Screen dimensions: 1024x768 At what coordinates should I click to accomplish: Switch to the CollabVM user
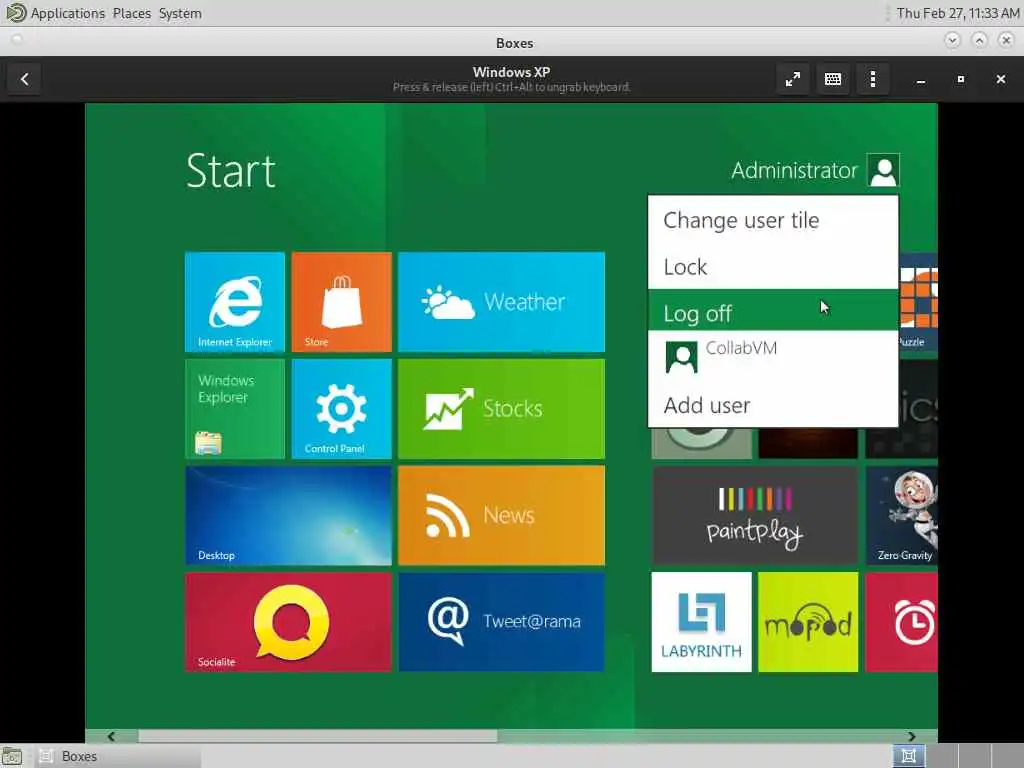click(773, 357)
